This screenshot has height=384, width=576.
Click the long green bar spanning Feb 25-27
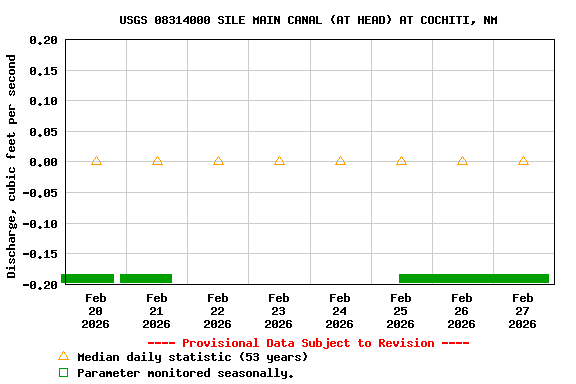pos(474,278)
